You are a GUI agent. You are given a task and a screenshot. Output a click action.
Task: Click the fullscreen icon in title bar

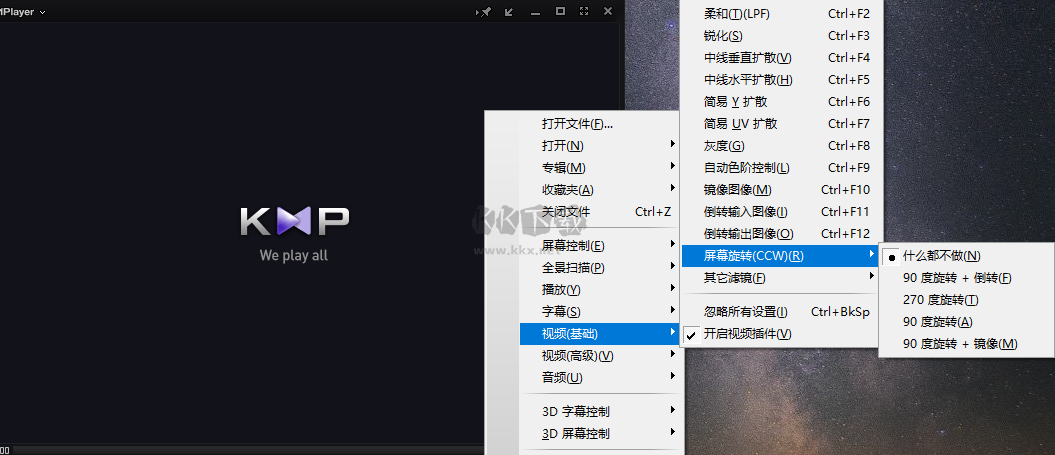coord(584,11)
